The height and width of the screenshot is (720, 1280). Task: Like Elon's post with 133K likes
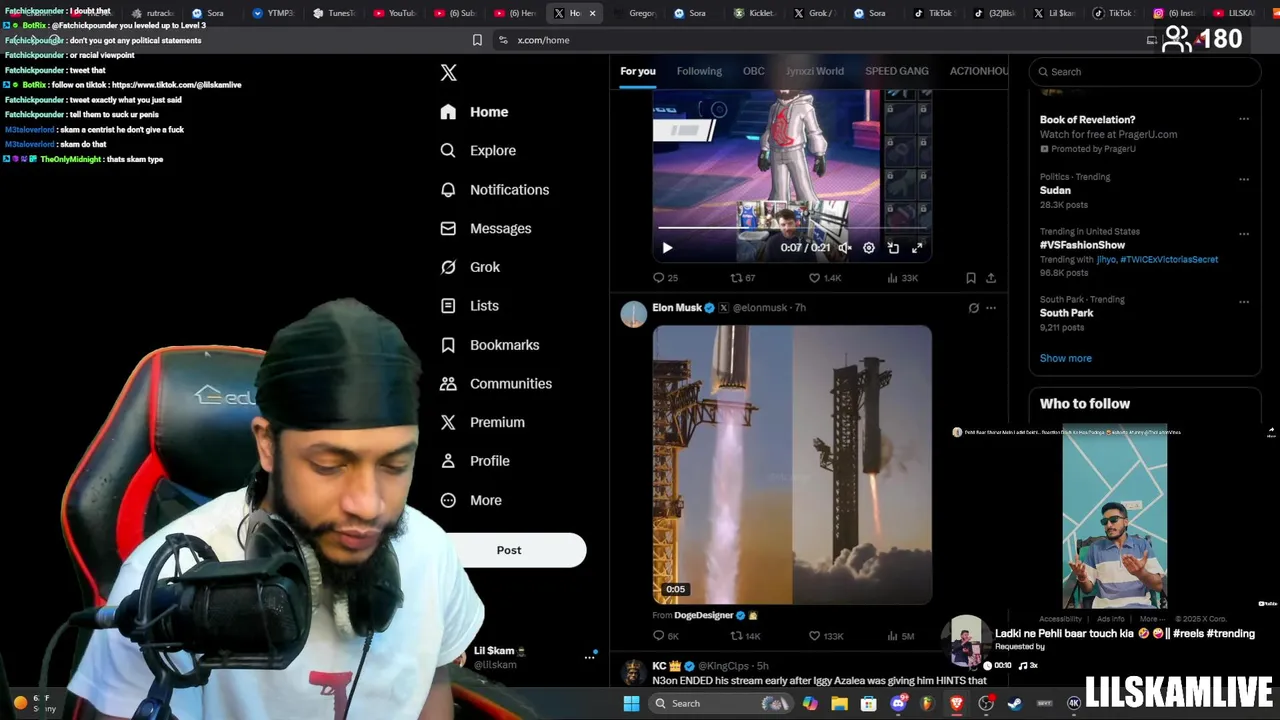tap(826, 636)
